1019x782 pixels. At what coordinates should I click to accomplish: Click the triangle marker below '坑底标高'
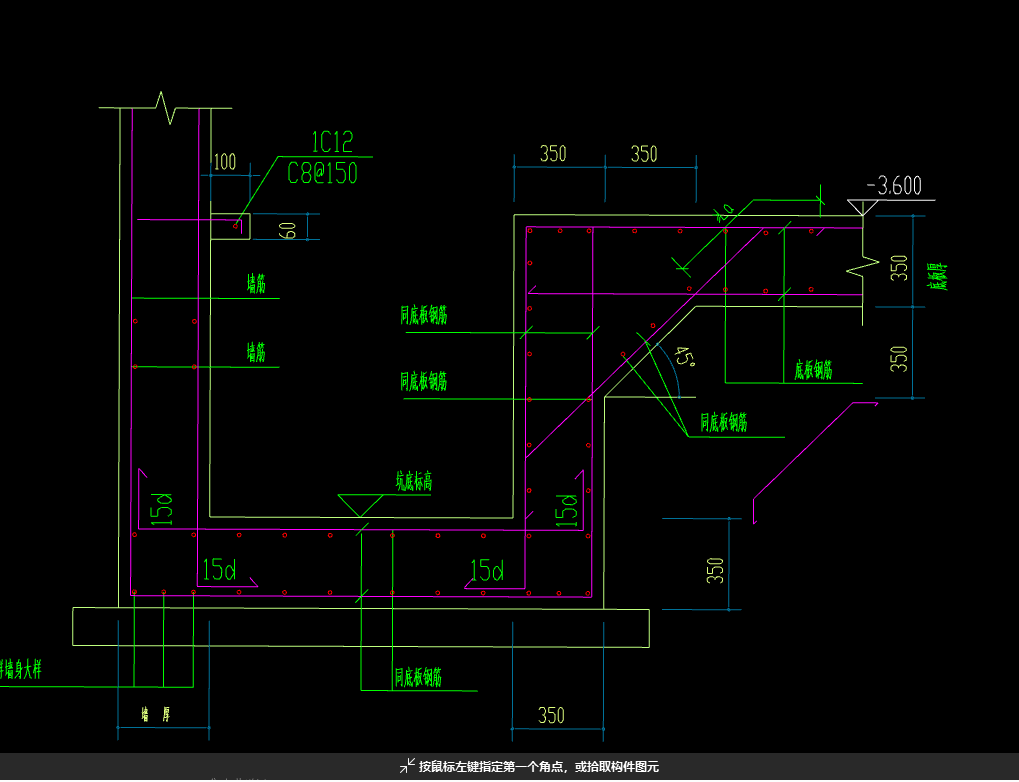tap(360, 506)
